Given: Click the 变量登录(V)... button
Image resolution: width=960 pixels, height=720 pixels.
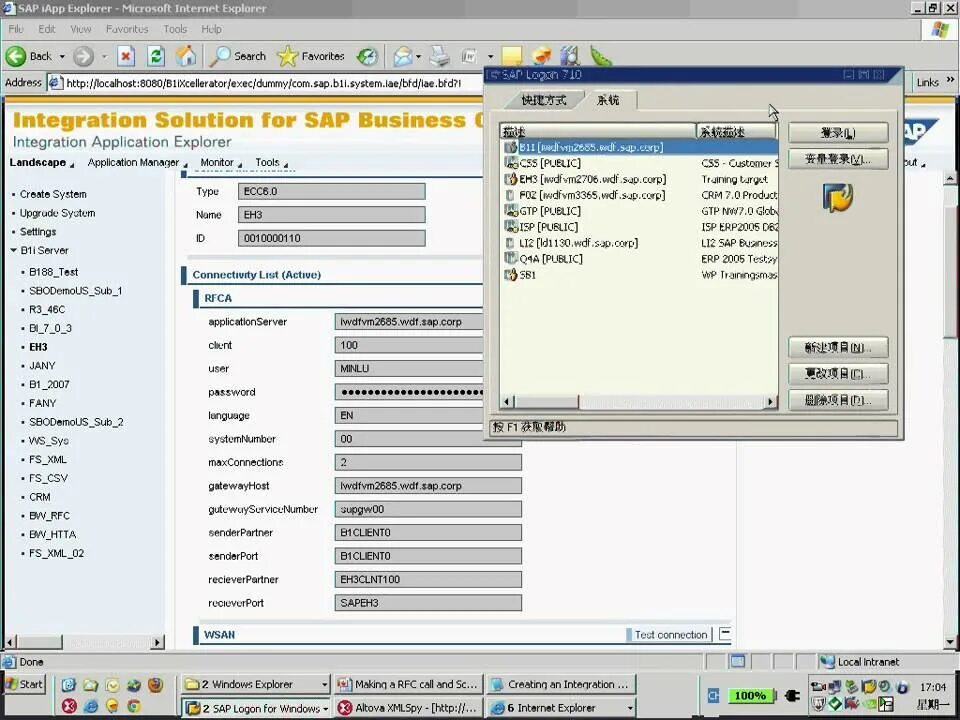Looking at the screenshot, I should [x=838, y=159].
